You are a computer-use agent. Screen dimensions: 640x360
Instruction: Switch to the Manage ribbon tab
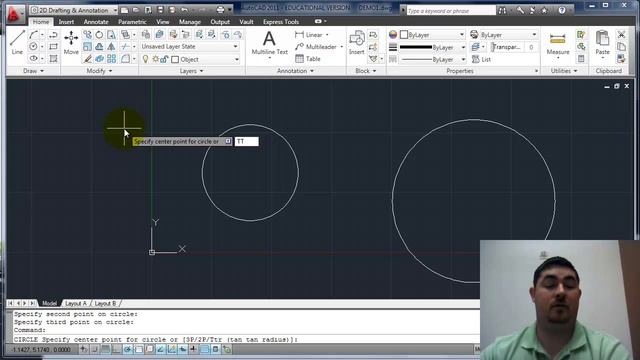click(x=190, y=22)
